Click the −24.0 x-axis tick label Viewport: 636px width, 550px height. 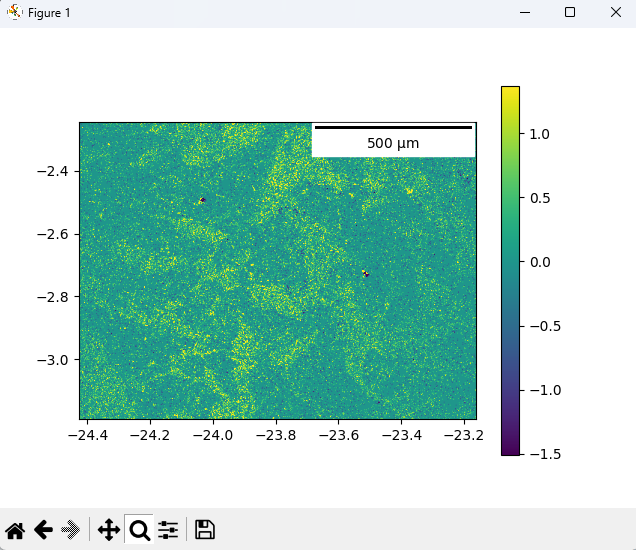(213, 435)
